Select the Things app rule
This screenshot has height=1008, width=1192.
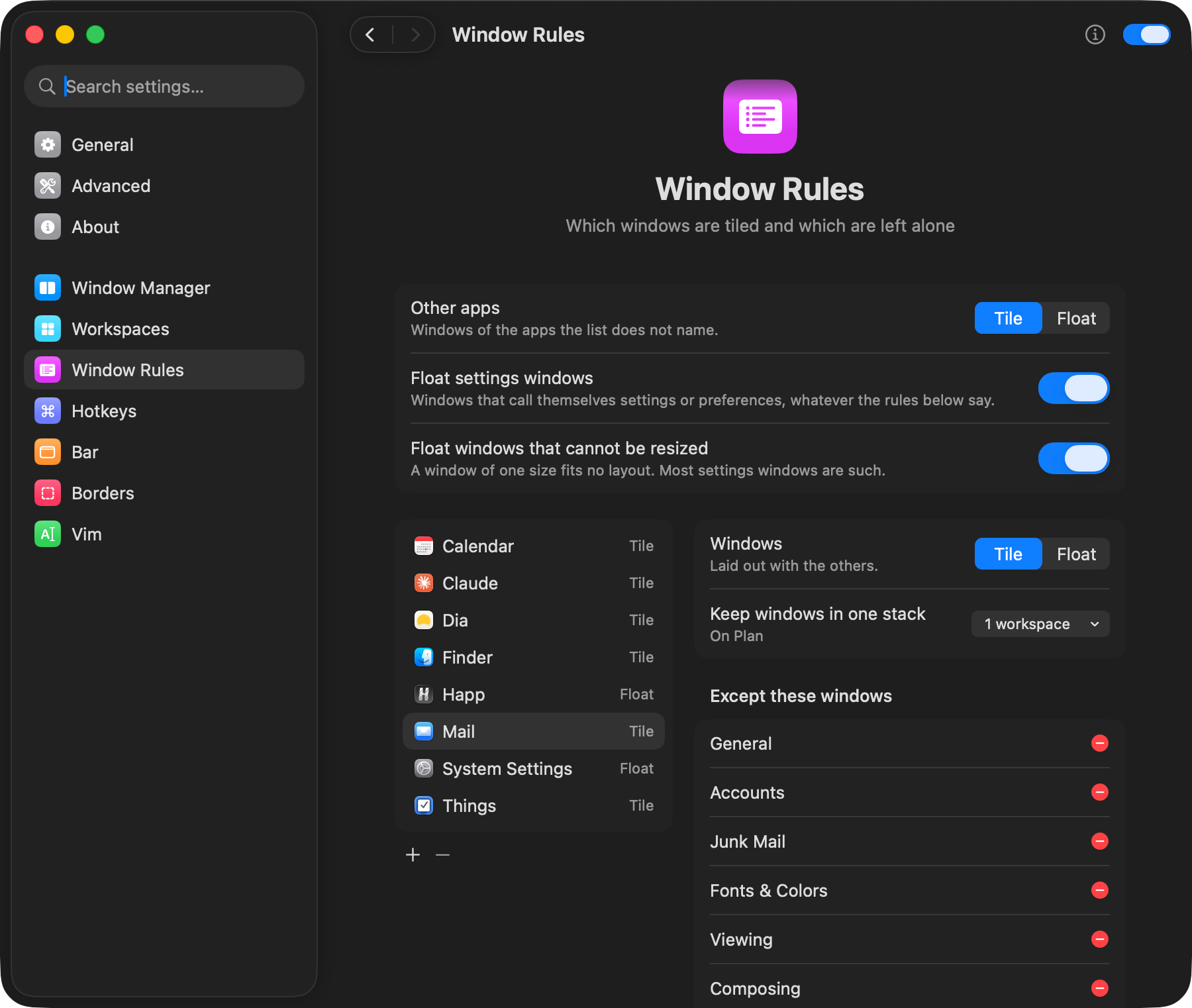534,806
